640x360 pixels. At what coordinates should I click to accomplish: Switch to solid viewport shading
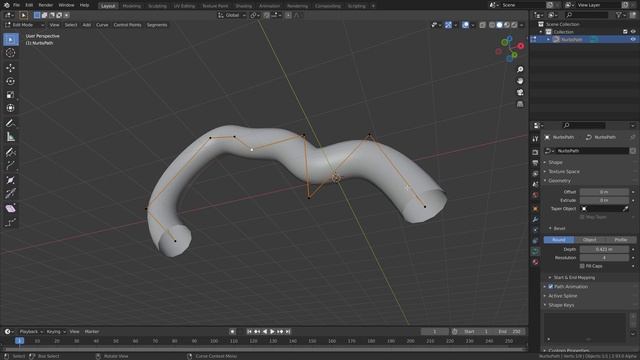[x=499, y=25]
